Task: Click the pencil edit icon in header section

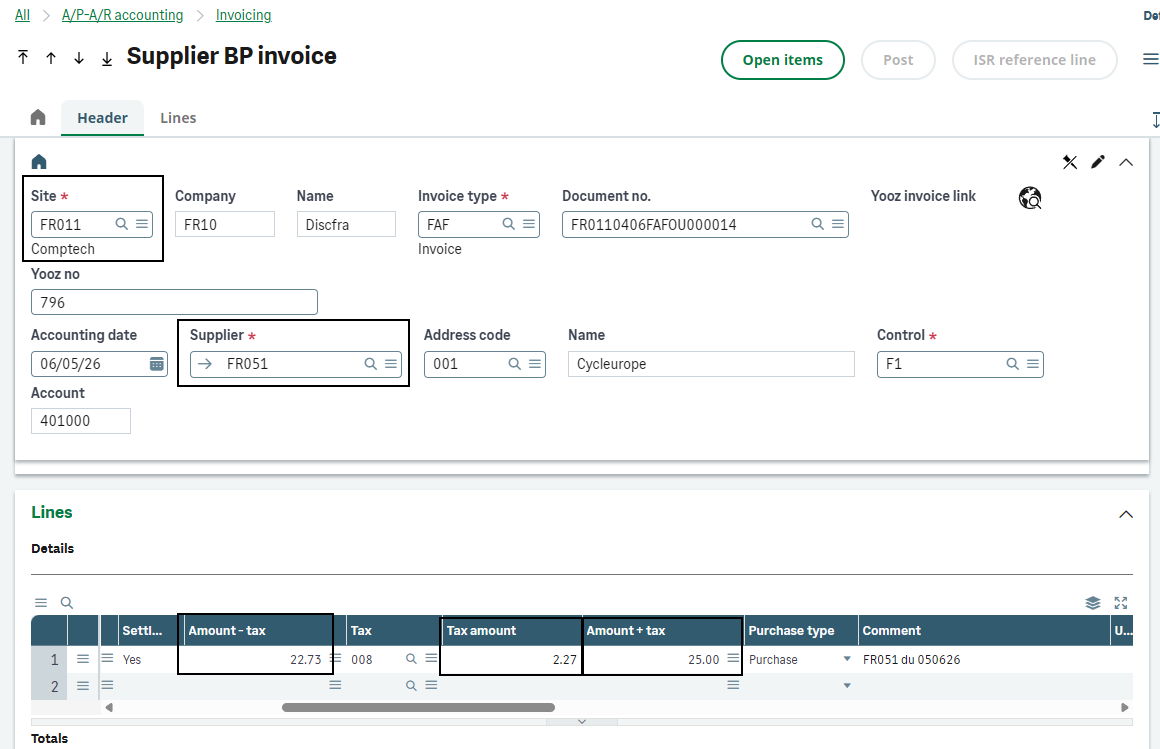Action: pos(1098,162)
